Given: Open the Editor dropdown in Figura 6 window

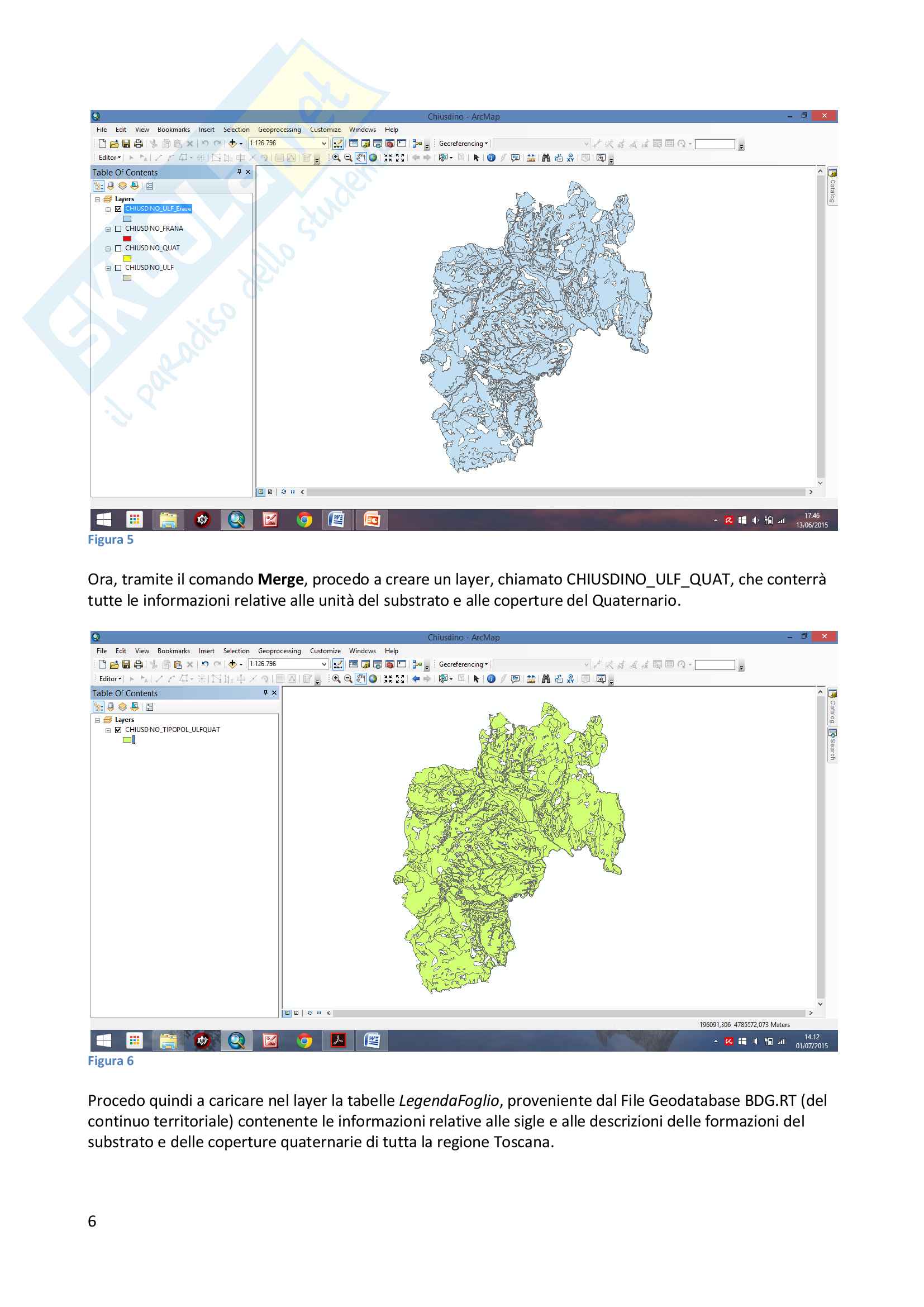Looking at the screenshot, I should 110,678.
